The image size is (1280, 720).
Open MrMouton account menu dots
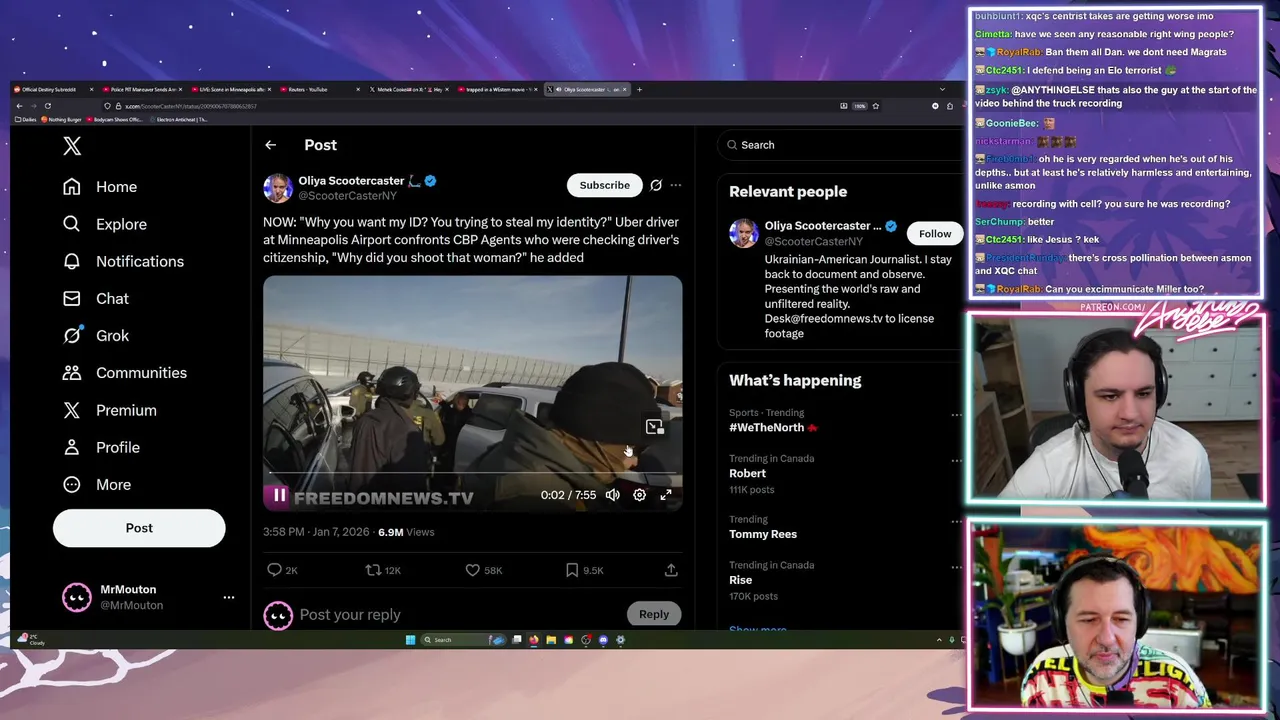(229, 597)
